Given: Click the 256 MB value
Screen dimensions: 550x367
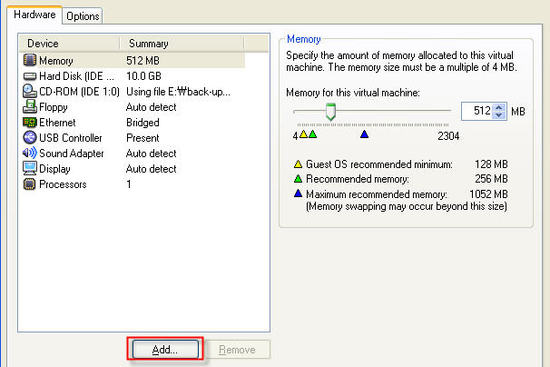Looking at the screenshot, I should pos(491,179).
